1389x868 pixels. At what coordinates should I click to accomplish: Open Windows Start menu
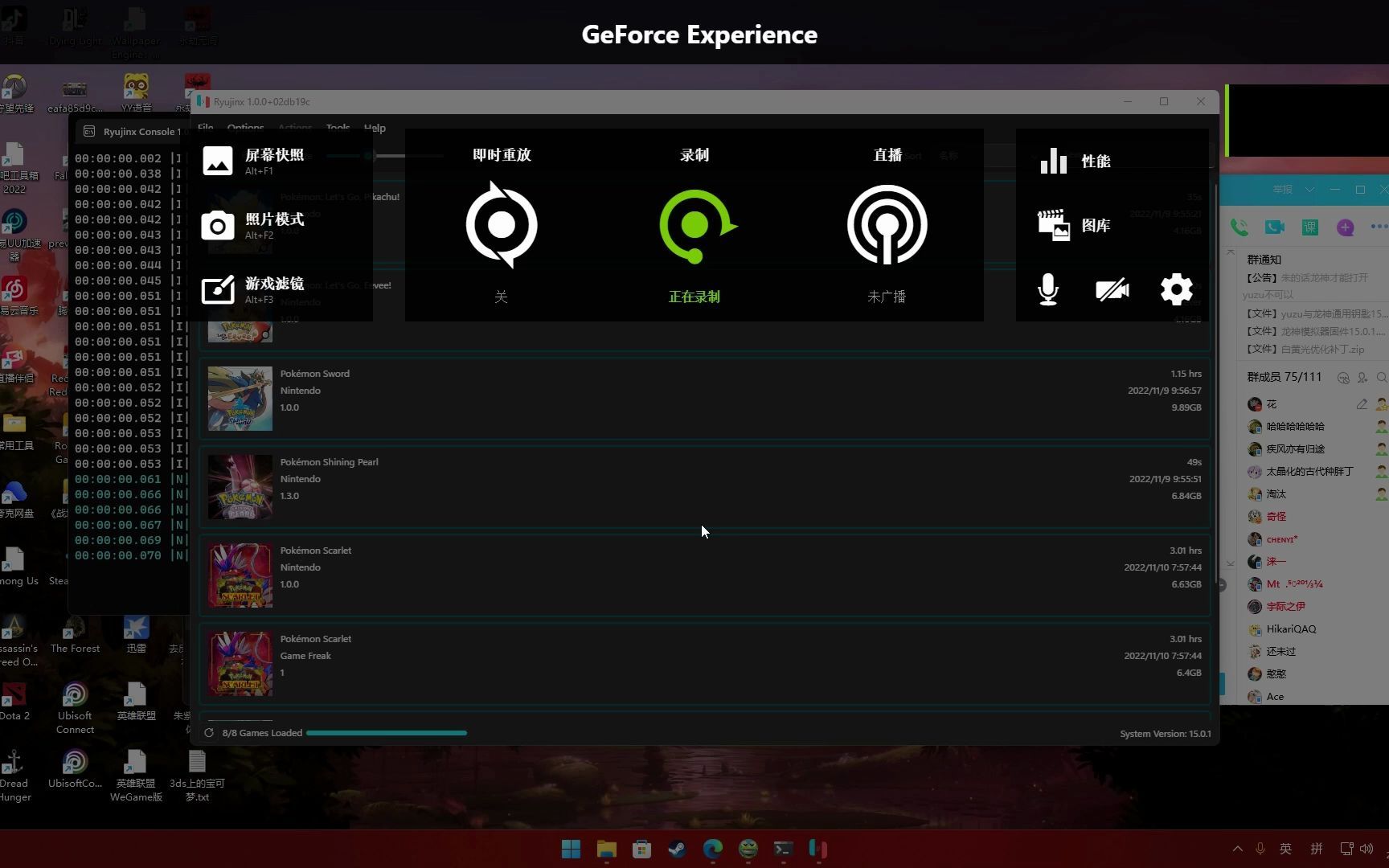point(572,849)
